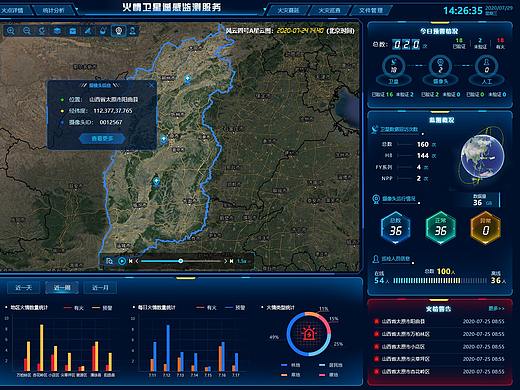The width and height of the screenshot is (520, 390).
Task: Click the manual alarm source circle icon
Action: [487, 67]
